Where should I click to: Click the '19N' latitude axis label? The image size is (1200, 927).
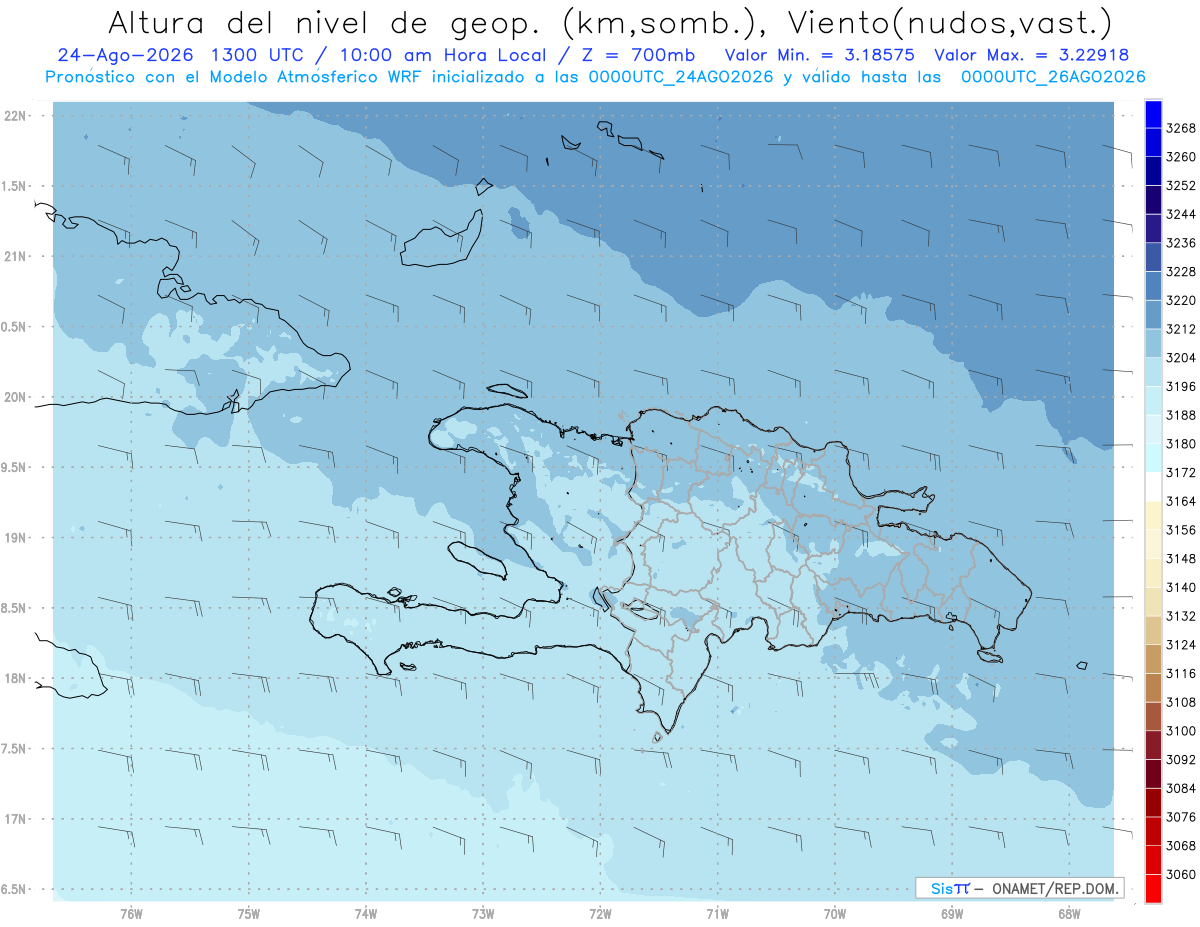tap(16, 537)
